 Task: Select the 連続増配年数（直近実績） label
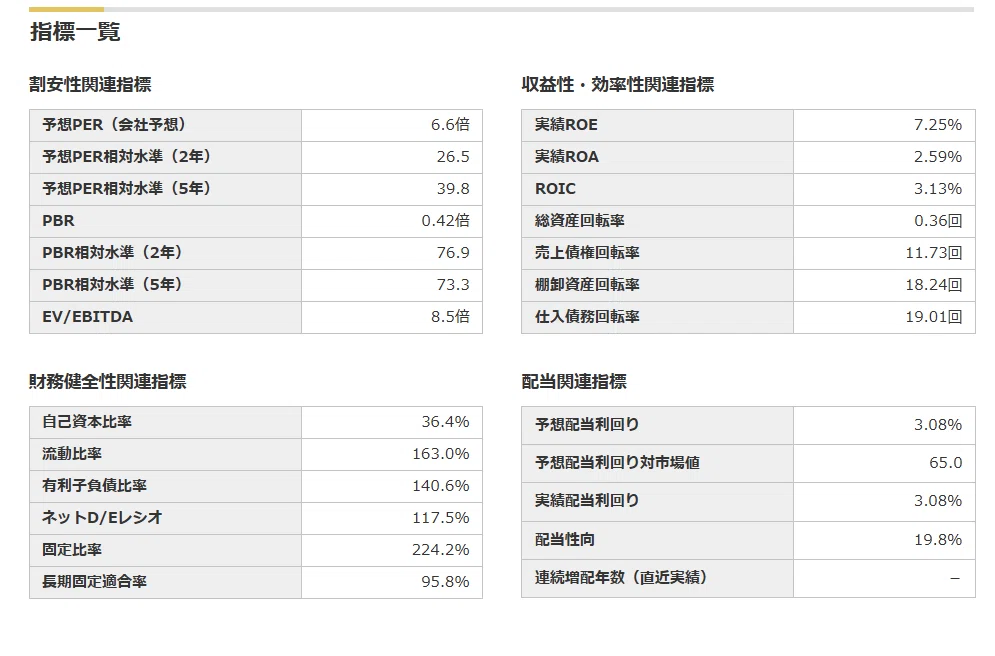click(621, 578)
